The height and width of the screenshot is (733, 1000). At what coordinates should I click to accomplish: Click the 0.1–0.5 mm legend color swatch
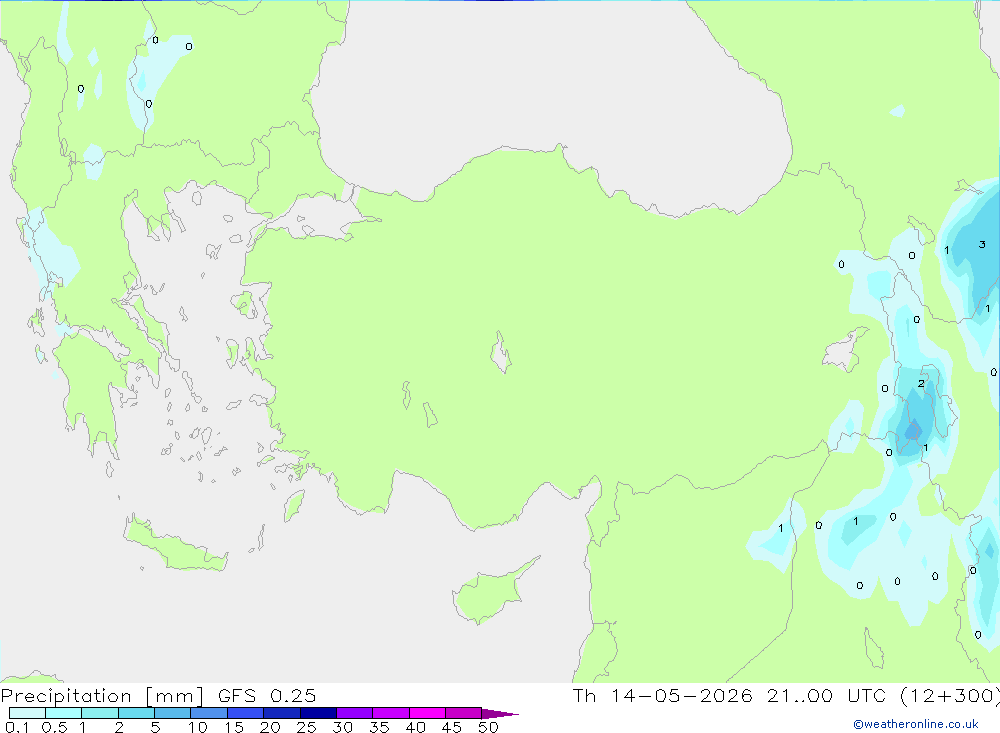pos(27,713)
